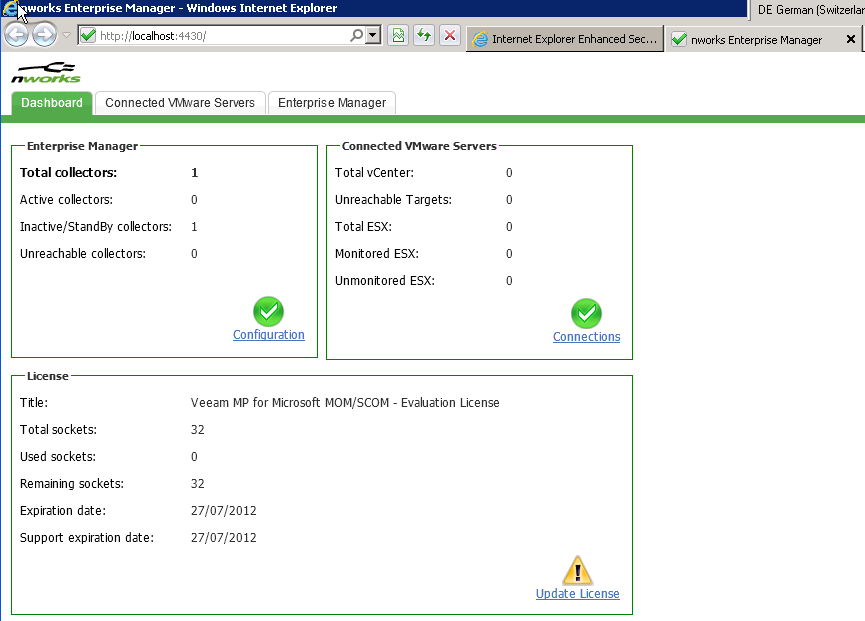The width and height of the screenshot is (865, 621).
Task: Refresh the page with green arrows icon
Action: [x=424, y=35]
